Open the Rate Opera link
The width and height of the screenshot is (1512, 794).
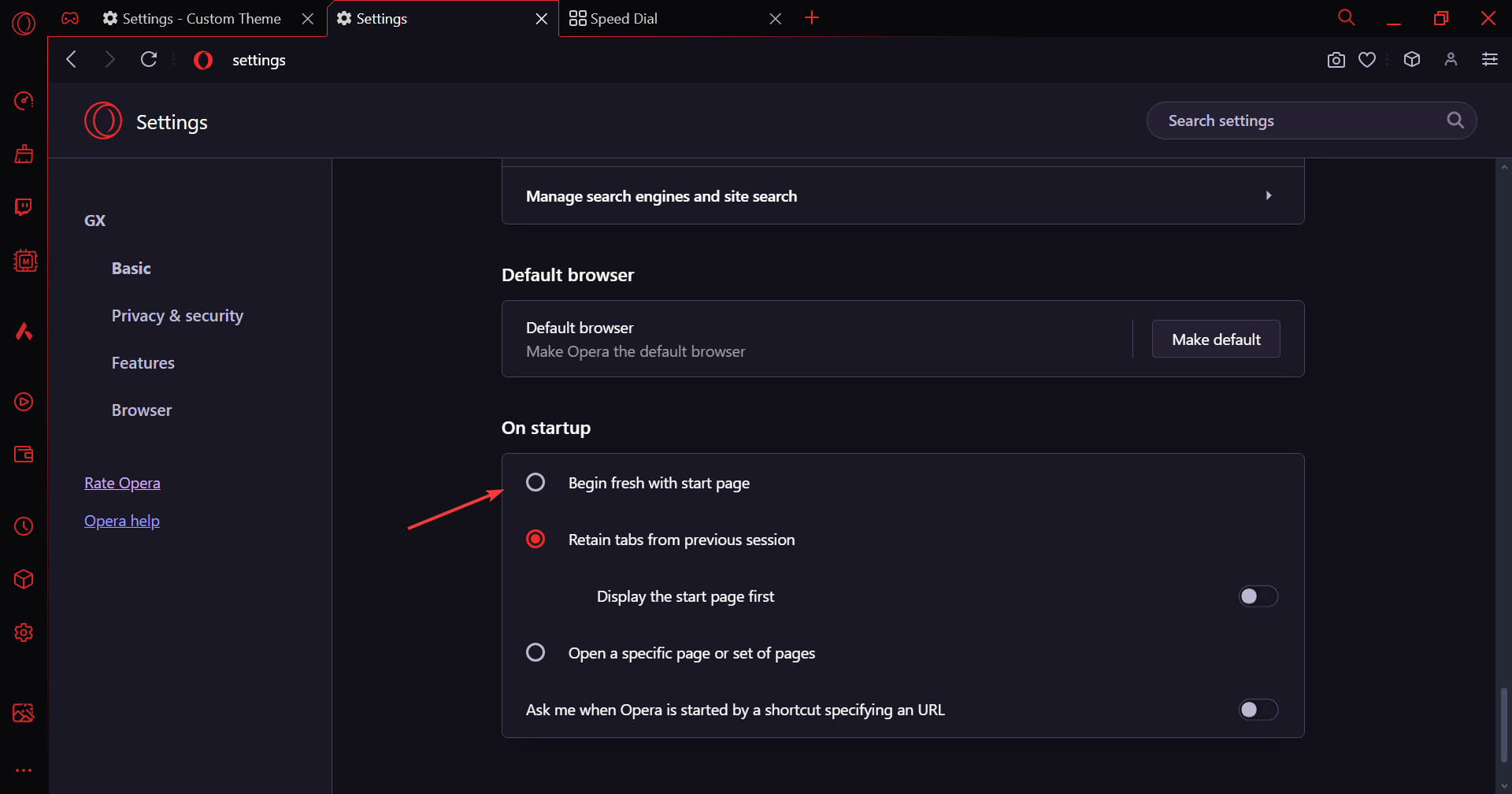point(122,483)
